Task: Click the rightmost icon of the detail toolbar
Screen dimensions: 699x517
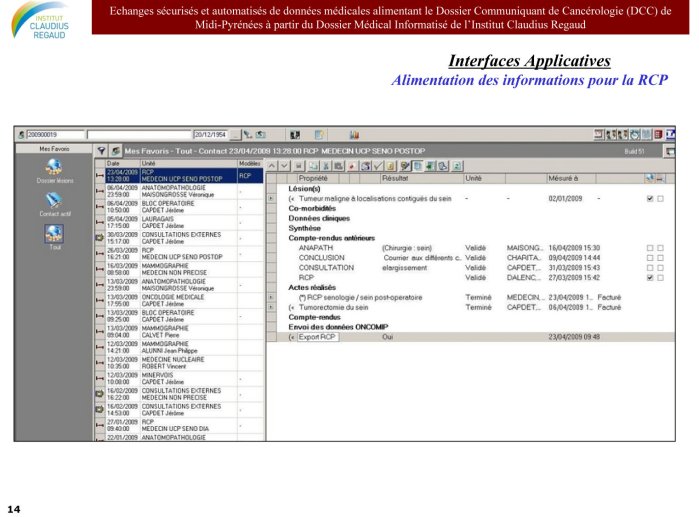Action: pos(457,166)
